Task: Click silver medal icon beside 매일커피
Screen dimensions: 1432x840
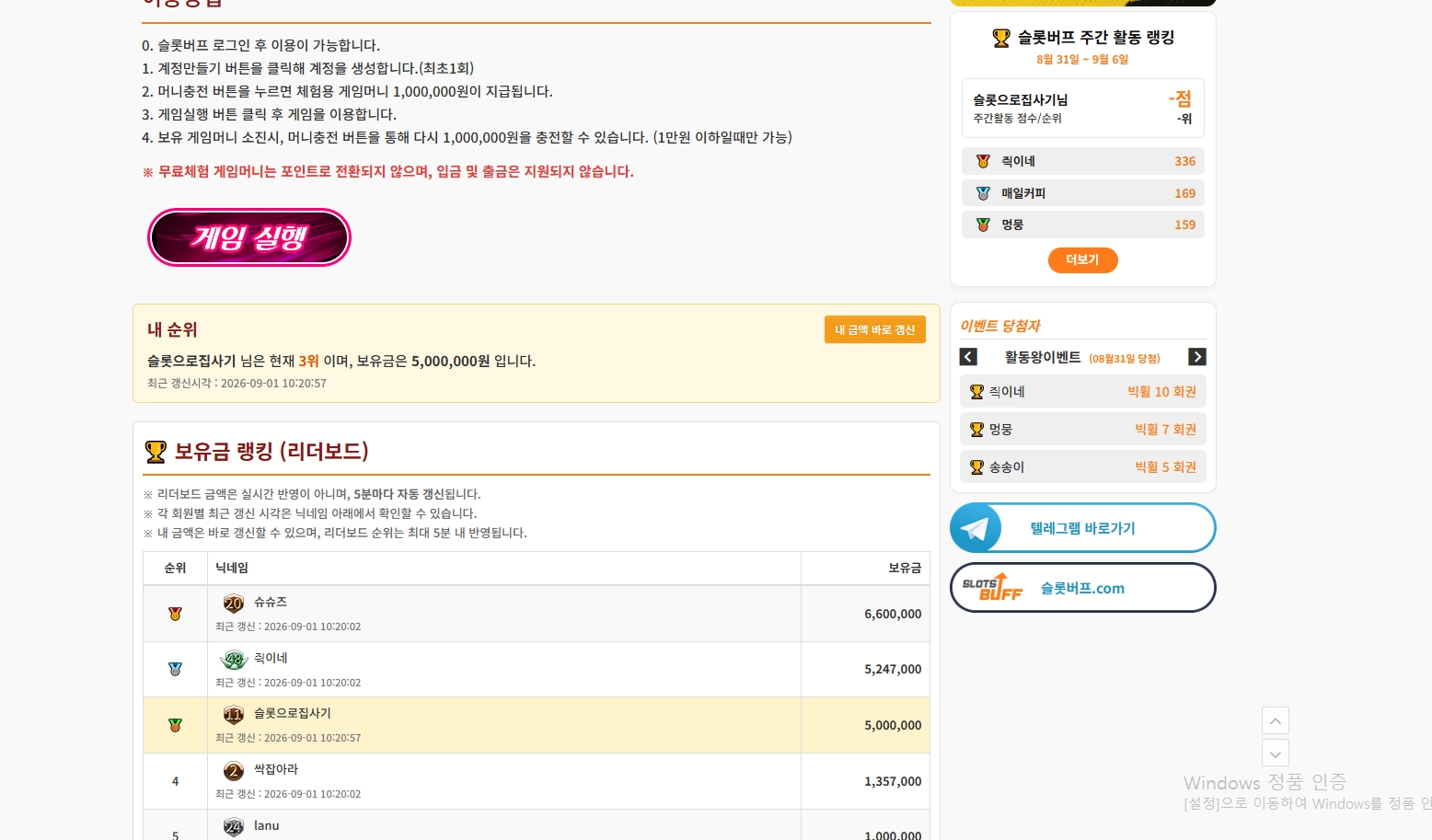Action: 983,193
